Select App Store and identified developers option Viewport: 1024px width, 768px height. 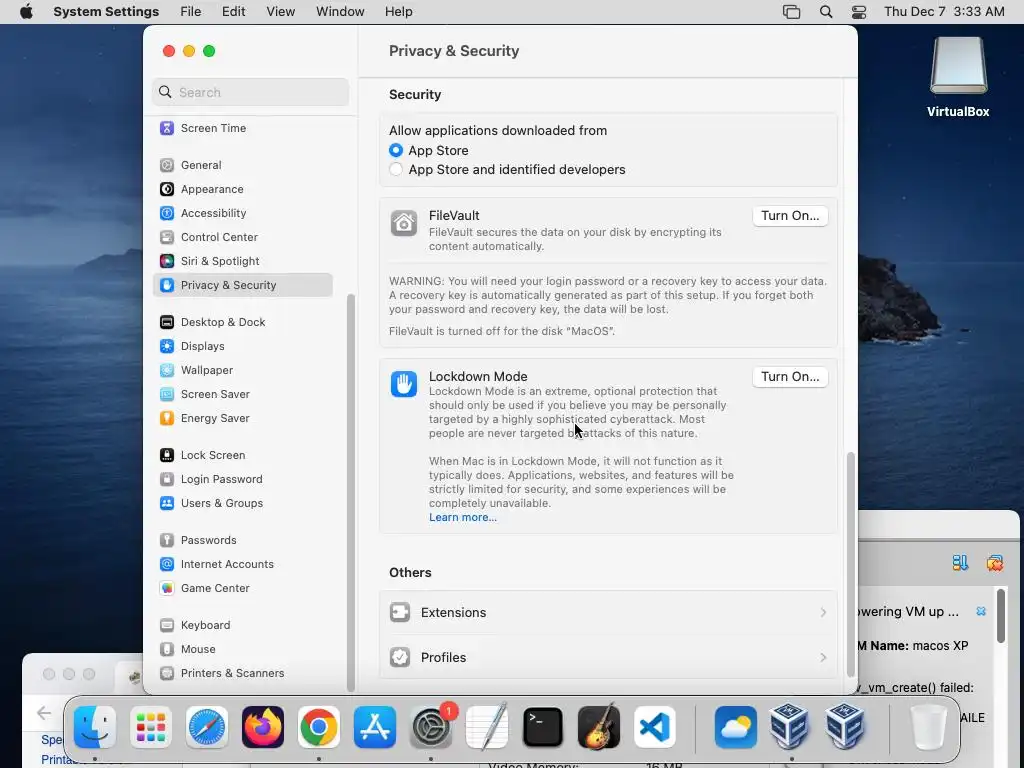point(396,169)
